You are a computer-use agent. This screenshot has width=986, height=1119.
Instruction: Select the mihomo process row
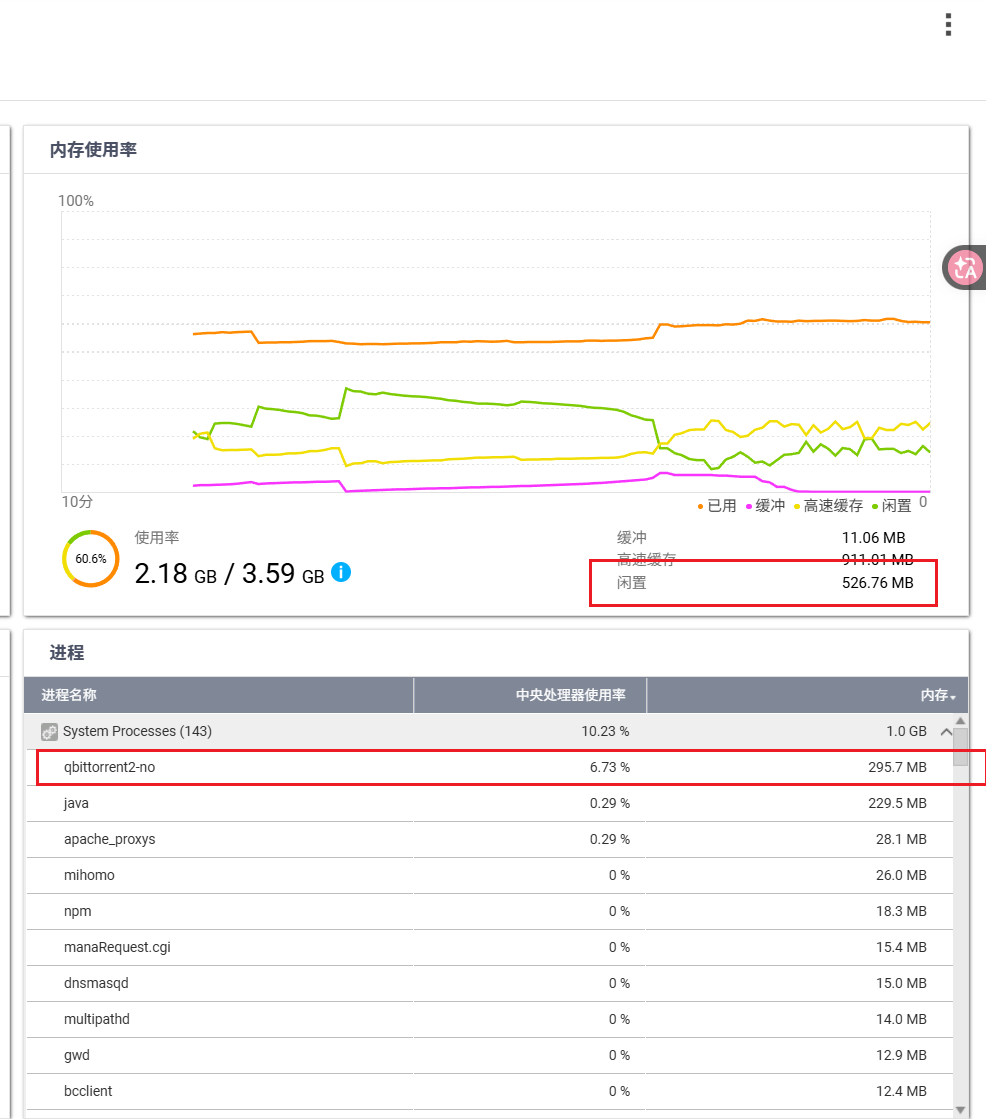(x=89, y=875)
